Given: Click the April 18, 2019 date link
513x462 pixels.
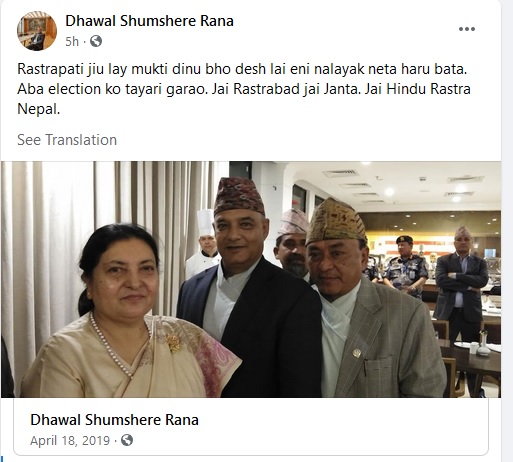Looking at the screenshot, I should click(70, 440).
